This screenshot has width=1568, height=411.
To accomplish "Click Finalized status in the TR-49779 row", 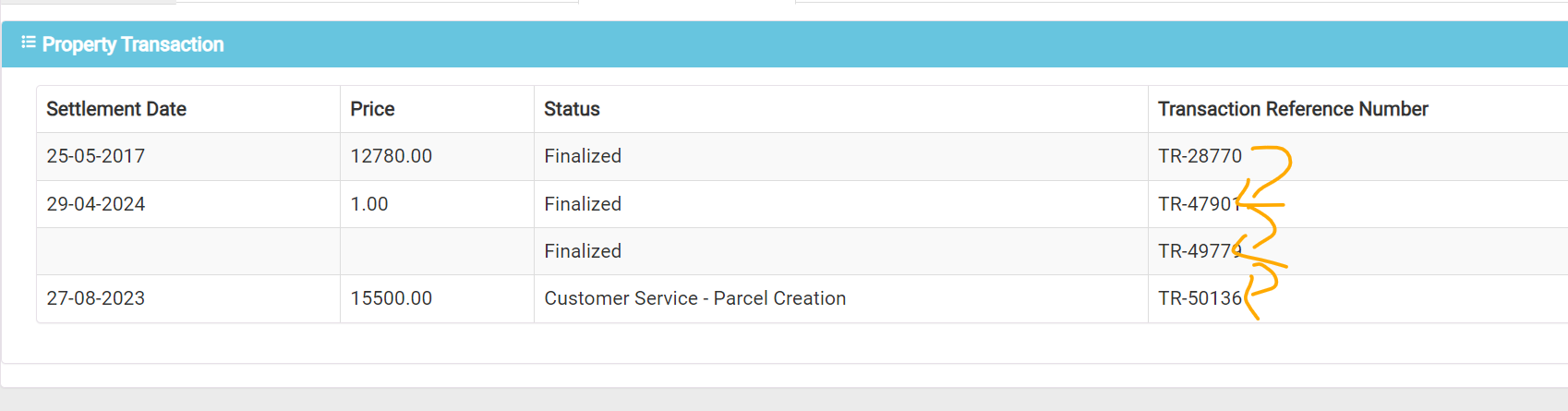I will click(x=583, y=251).
